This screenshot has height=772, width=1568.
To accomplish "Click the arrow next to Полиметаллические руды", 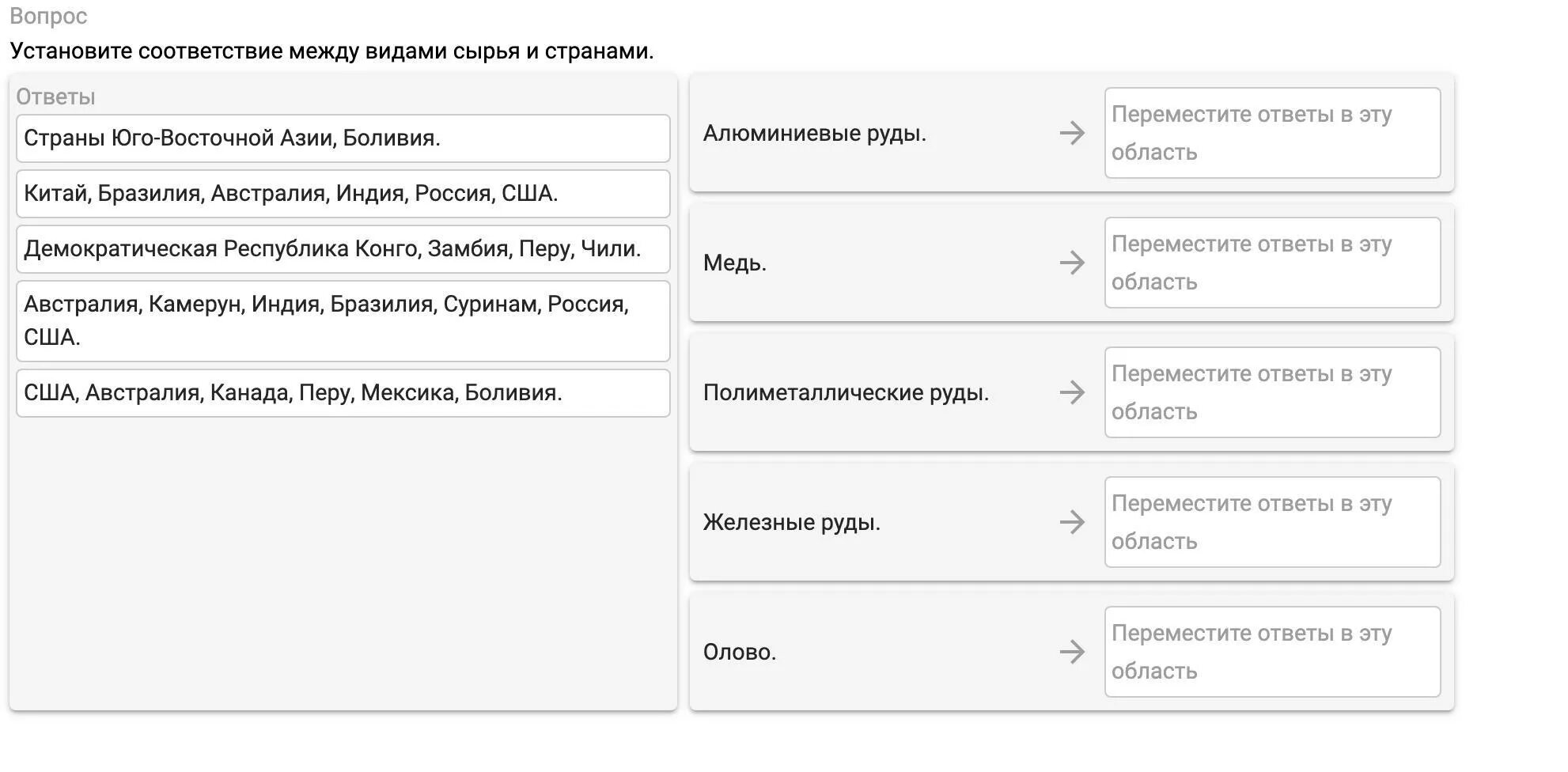I will pyautogui.click(x=1072, y=392).
